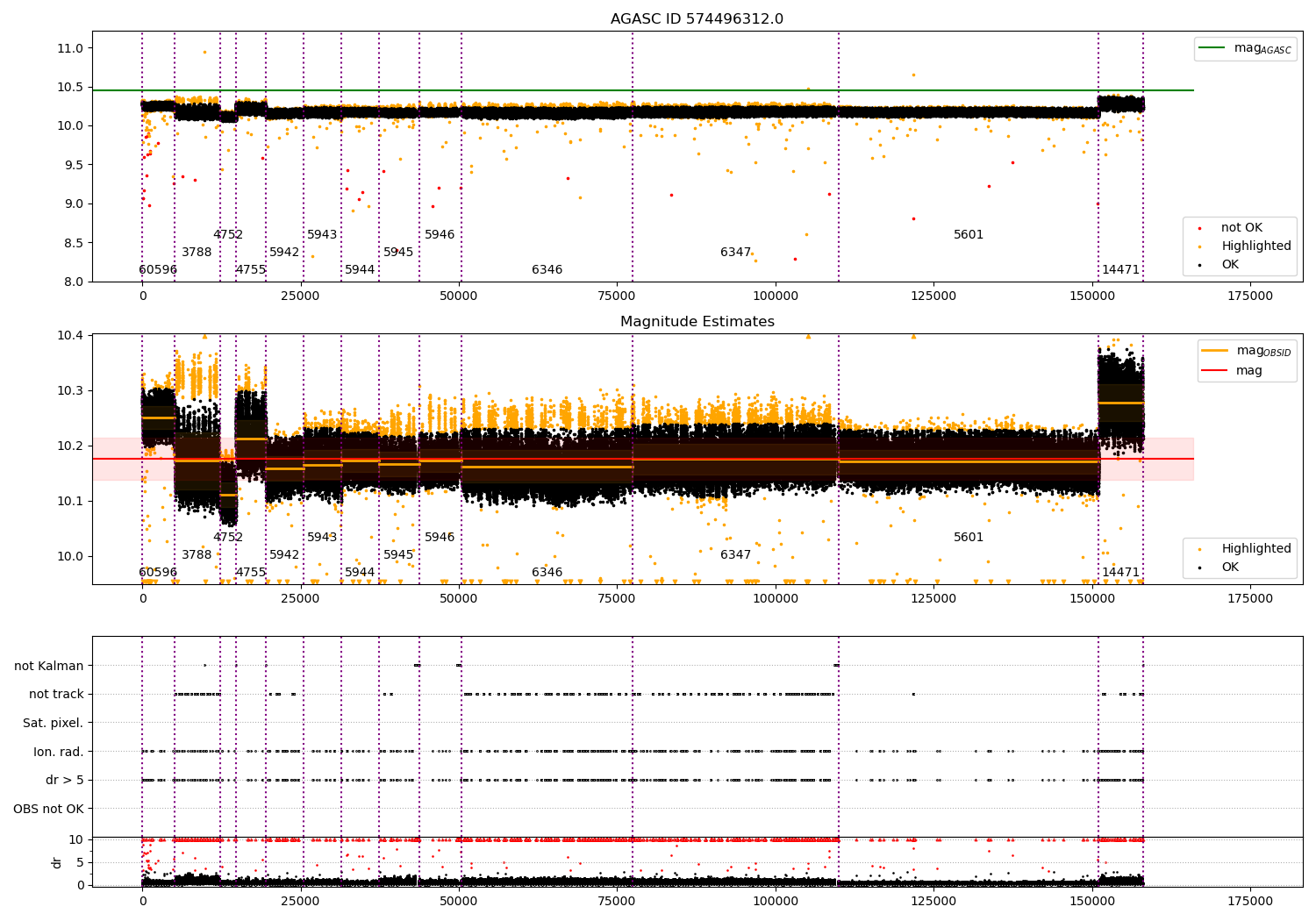Image resolution: width=1316 pixels, height=921 pixels.
Task: Click obsid label '5601' in Magnitude Estimates plot
Action: pyautogui.click(x=969, y=537)
